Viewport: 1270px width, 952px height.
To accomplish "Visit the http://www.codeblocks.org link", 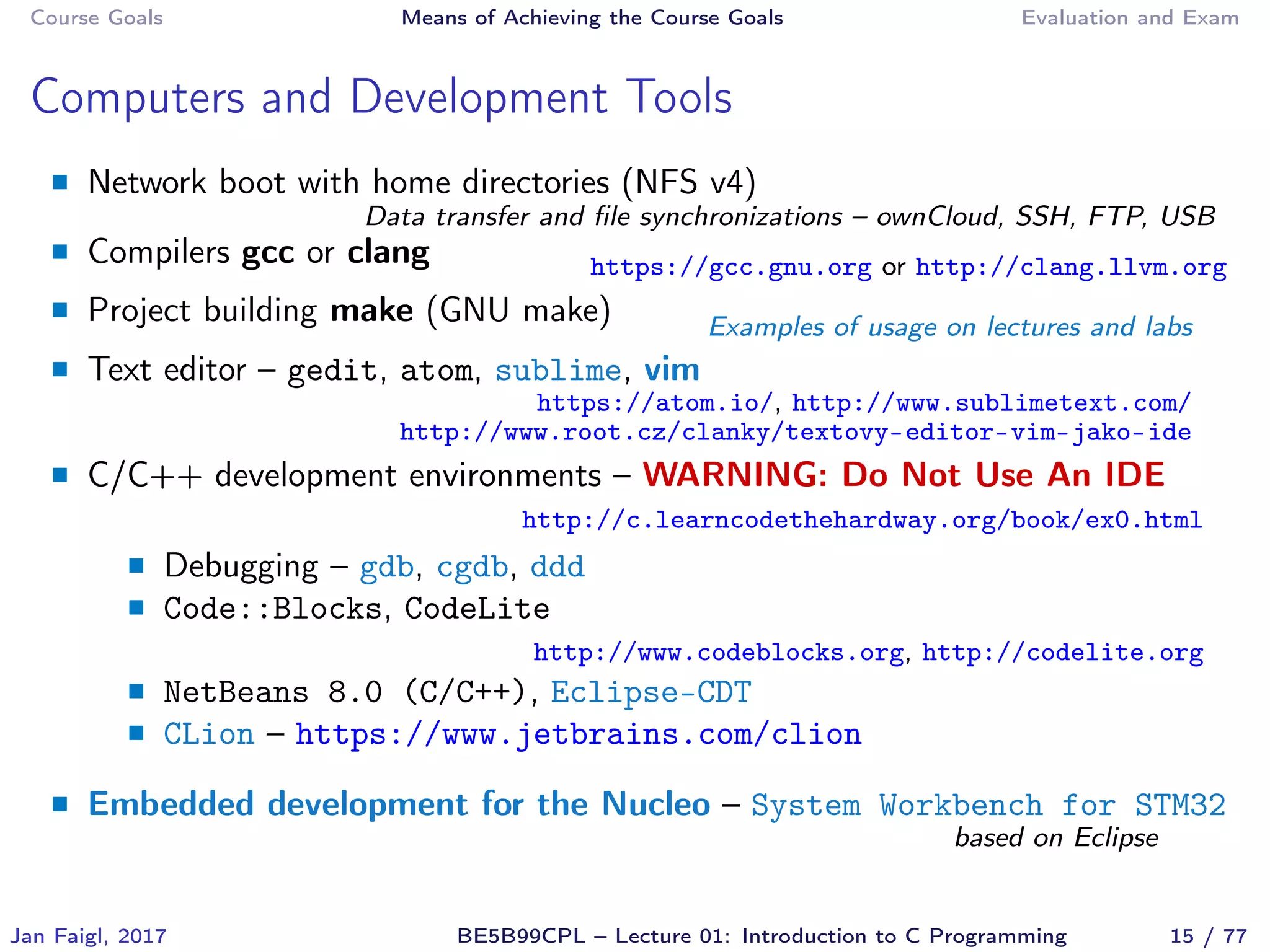I will [x=718, y=653].
